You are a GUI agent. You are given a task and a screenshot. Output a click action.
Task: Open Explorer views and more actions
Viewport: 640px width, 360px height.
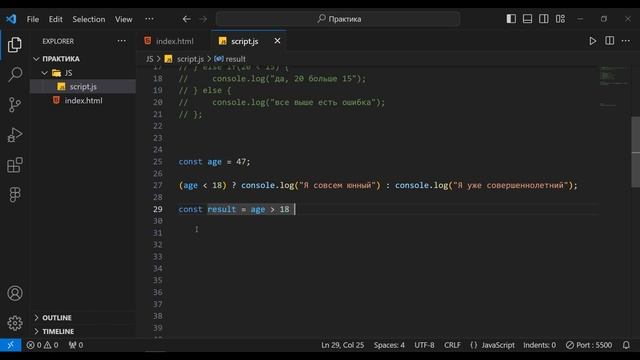point(122,41)
